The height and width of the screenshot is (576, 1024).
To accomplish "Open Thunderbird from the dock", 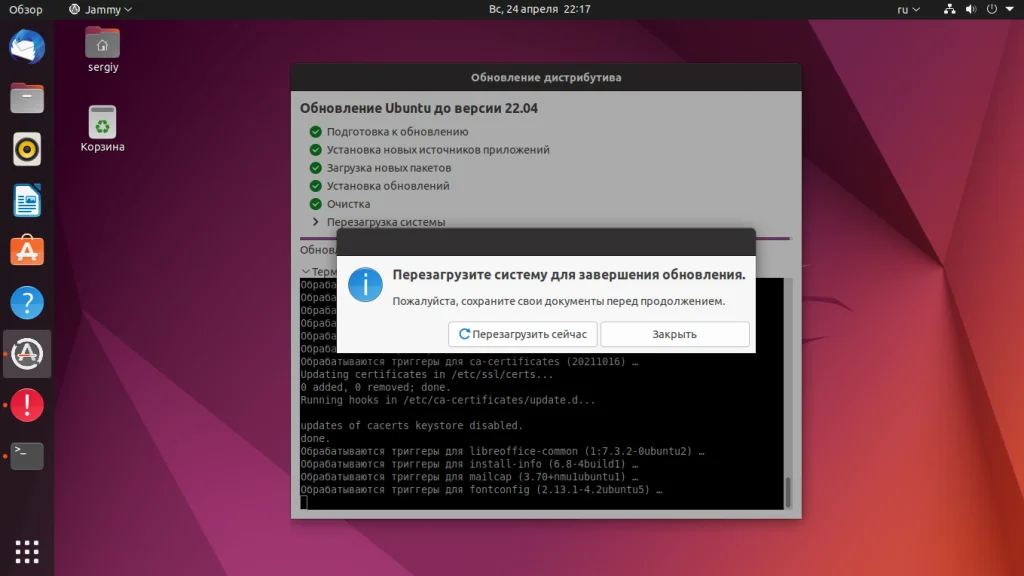I will point(26,46).
